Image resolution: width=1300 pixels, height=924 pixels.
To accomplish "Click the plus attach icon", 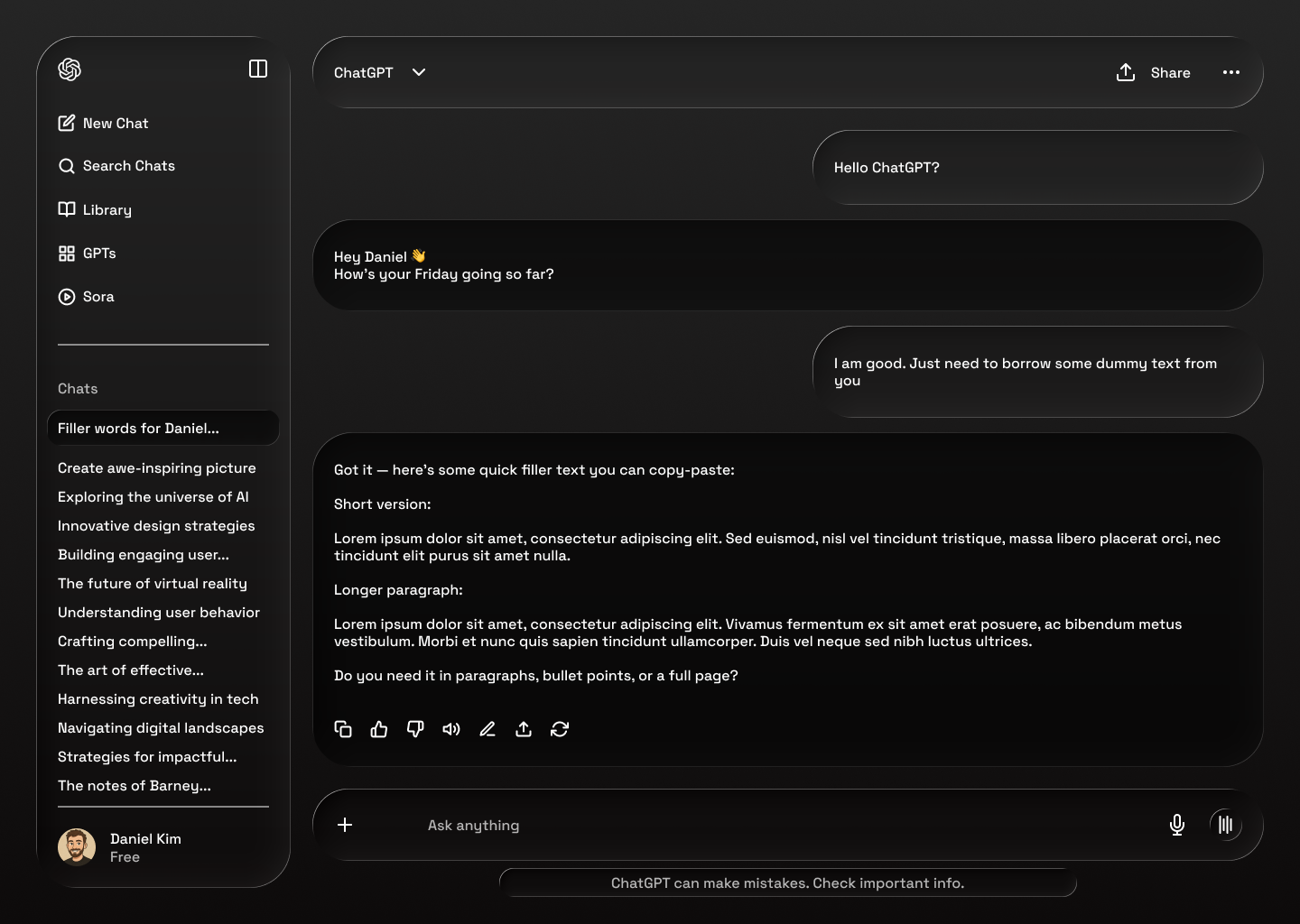I will coord(345,825).
